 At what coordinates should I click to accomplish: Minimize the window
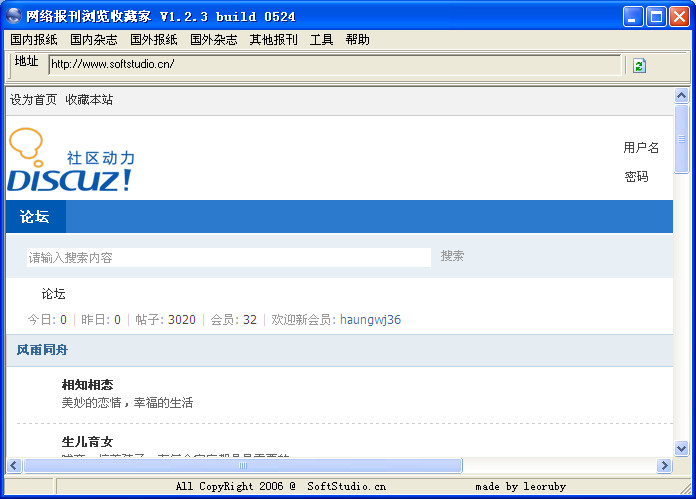(x=633, y=17)
